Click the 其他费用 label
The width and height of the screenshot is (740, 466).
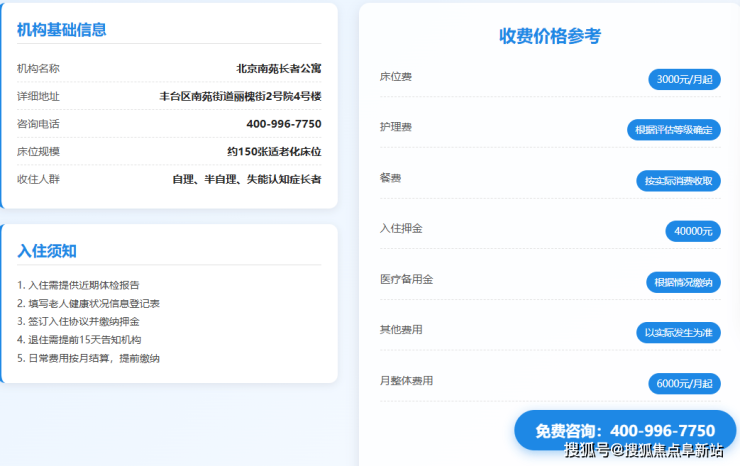pyautogui.click(x=401, y=330)
